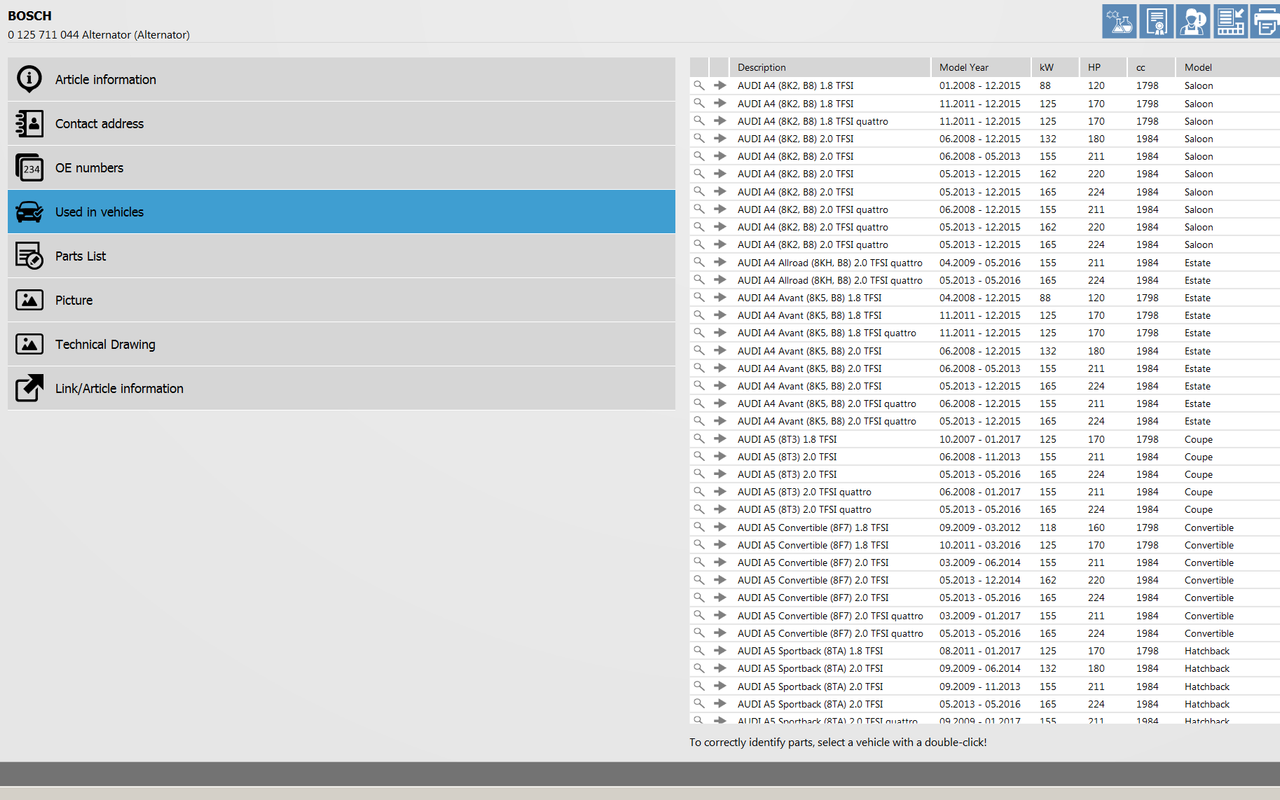Screen dimensions: 1280x800
Task: Click the BOSCH brand heading
Action: point(30,16)
